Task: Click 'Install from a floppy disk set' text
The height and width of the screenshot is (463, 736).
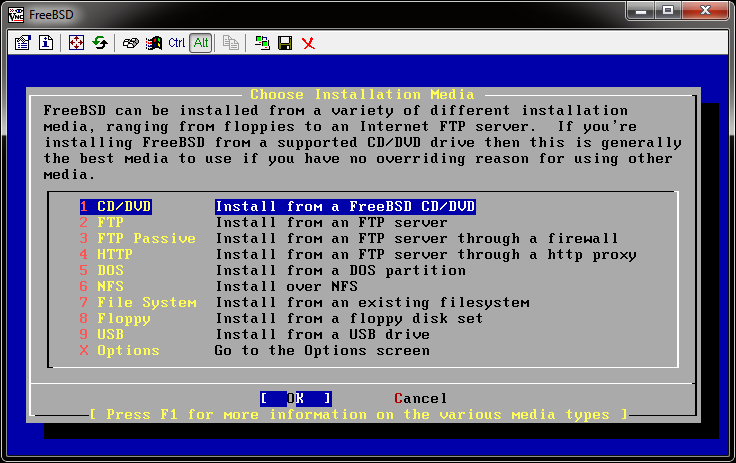Action: (349, 318)
